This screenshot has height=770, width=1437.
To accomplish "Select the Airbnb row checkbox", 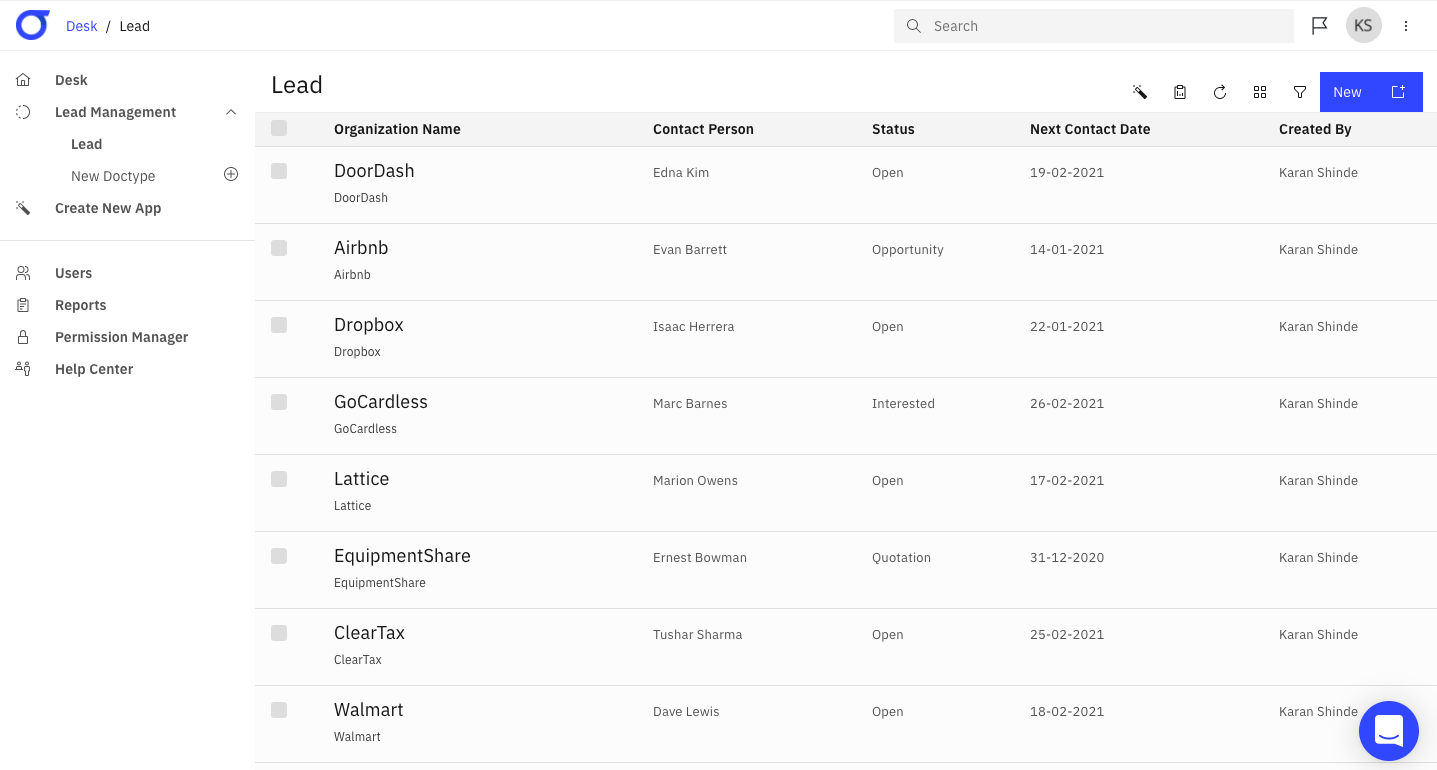I will (x=279, y=248).
